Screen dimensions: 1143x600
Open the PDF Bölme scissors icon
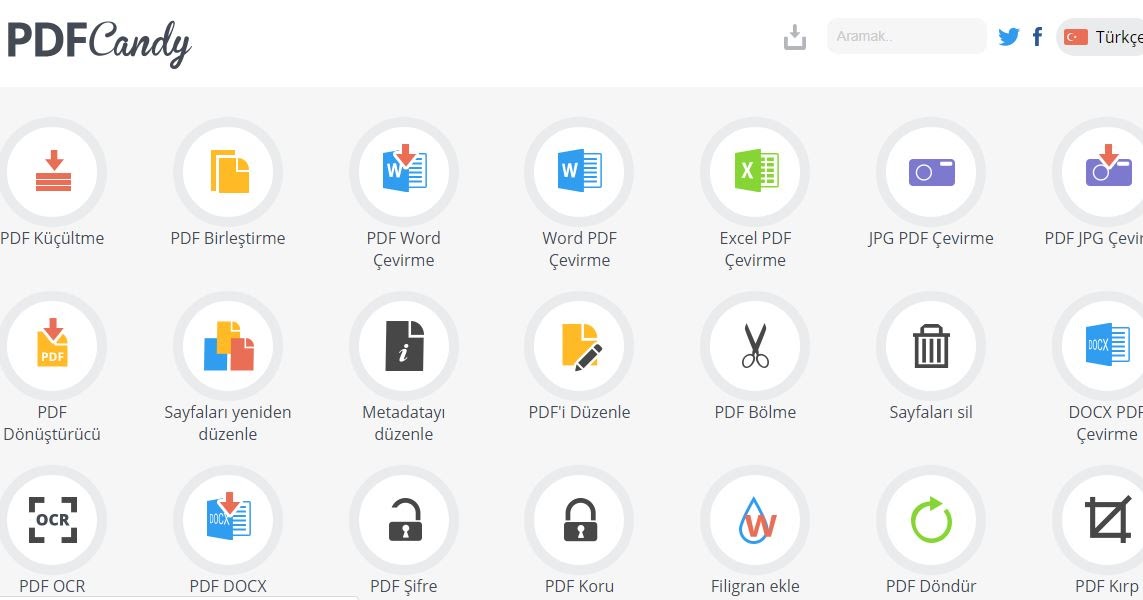pos(755,346)
